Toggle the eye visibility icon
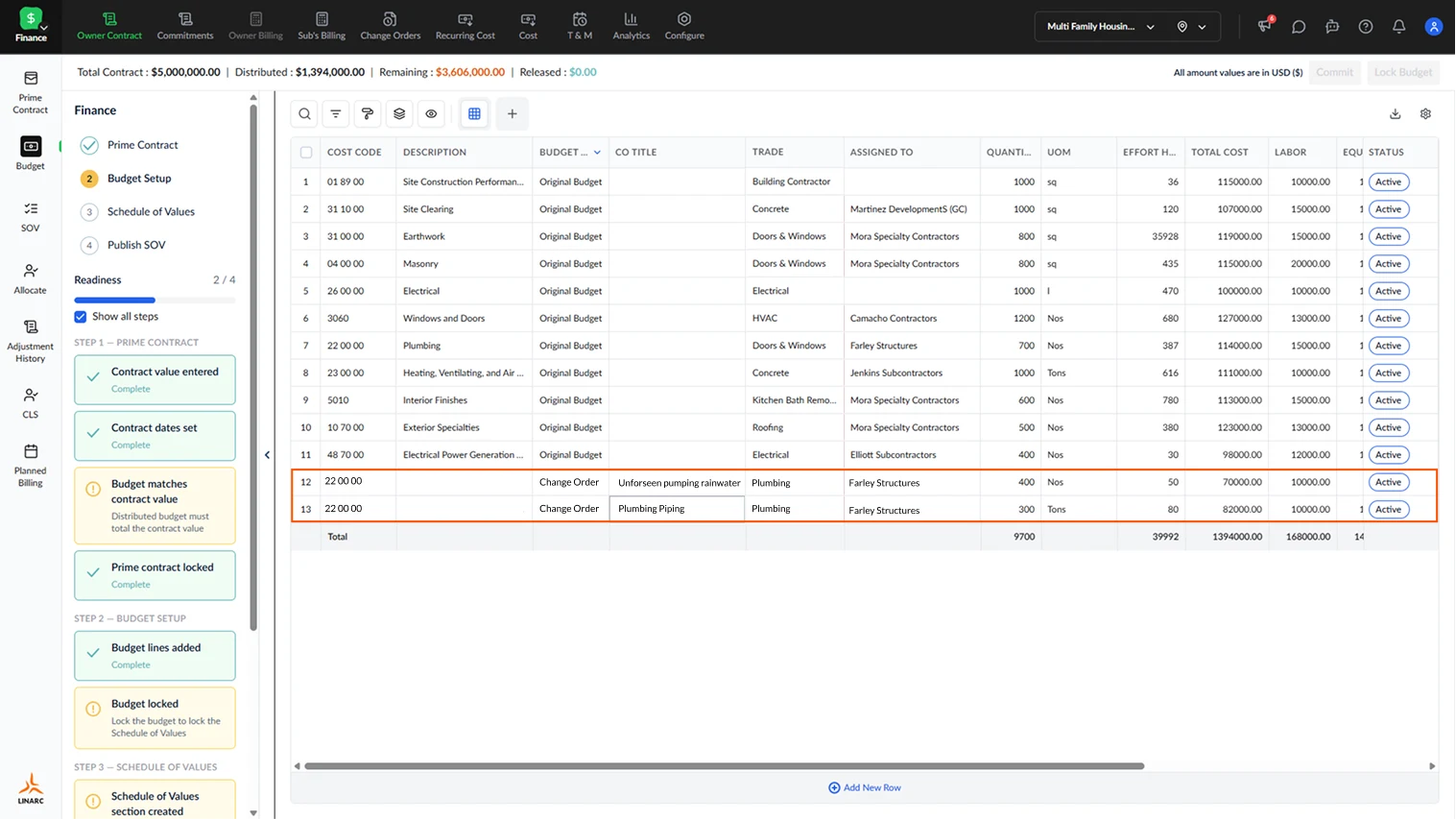1456x819 pixels. [431, 113]
